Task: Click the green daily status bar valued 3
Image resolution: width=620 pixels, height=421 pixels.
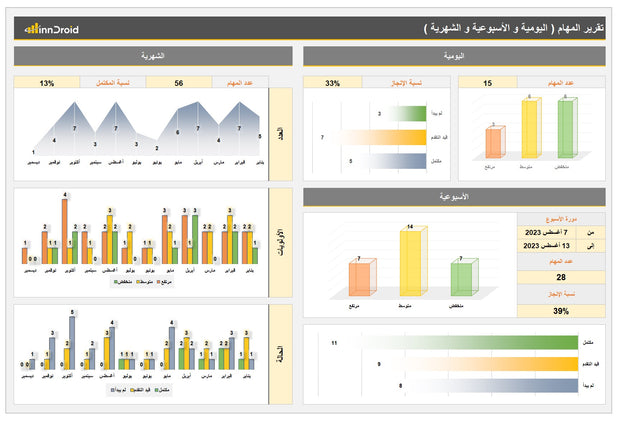Action: pos(407,114)
